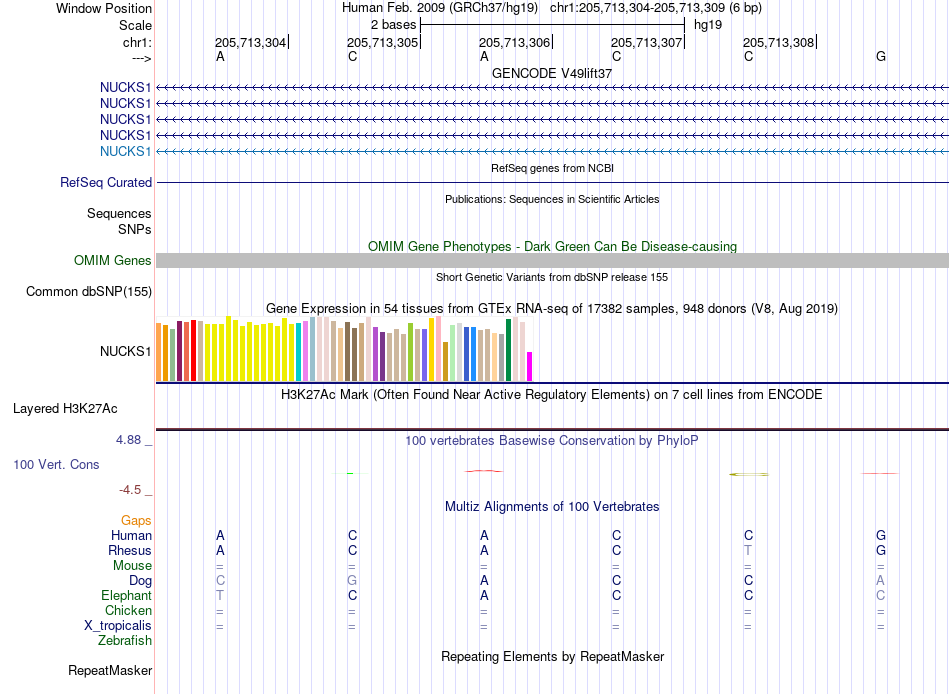Click the 205,713,306 position on the ruler

pyautogui.click(x=514, y=42)
